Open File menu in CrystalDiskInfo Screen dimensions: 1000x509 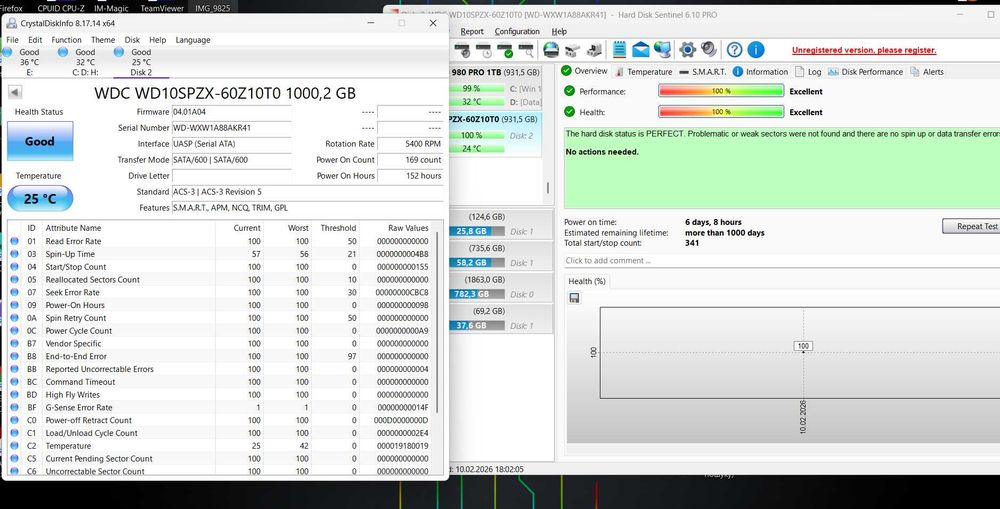tap(12, 40)
